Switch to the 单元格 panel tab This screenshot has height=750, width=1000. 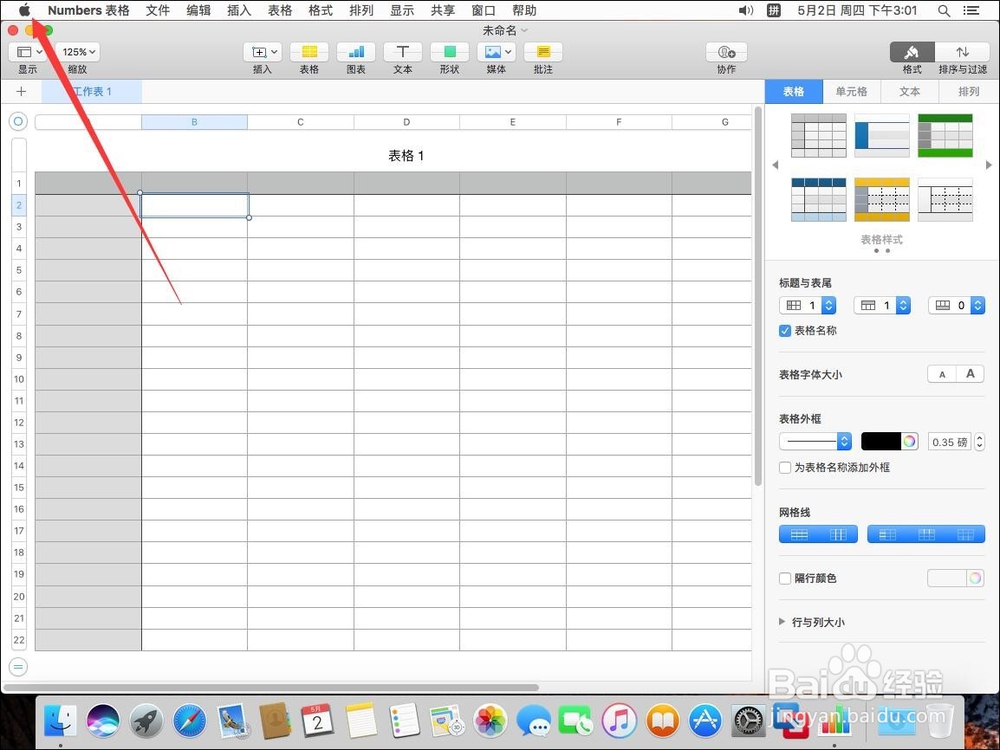pyautogui.click(x=851, y=91)
